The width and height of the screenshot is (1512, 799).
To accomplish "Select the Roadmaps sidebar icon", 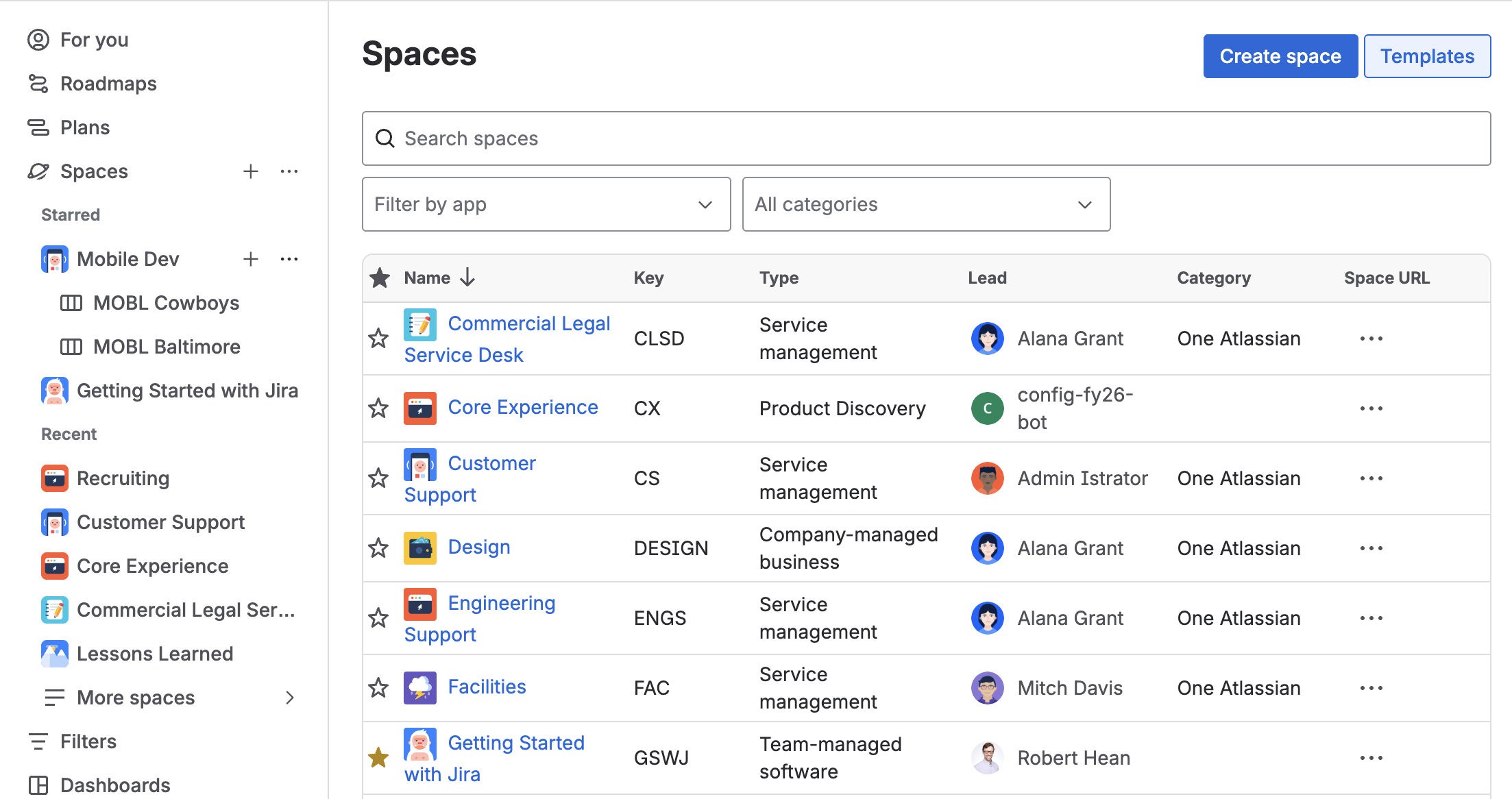I will [x=38, y=83].
